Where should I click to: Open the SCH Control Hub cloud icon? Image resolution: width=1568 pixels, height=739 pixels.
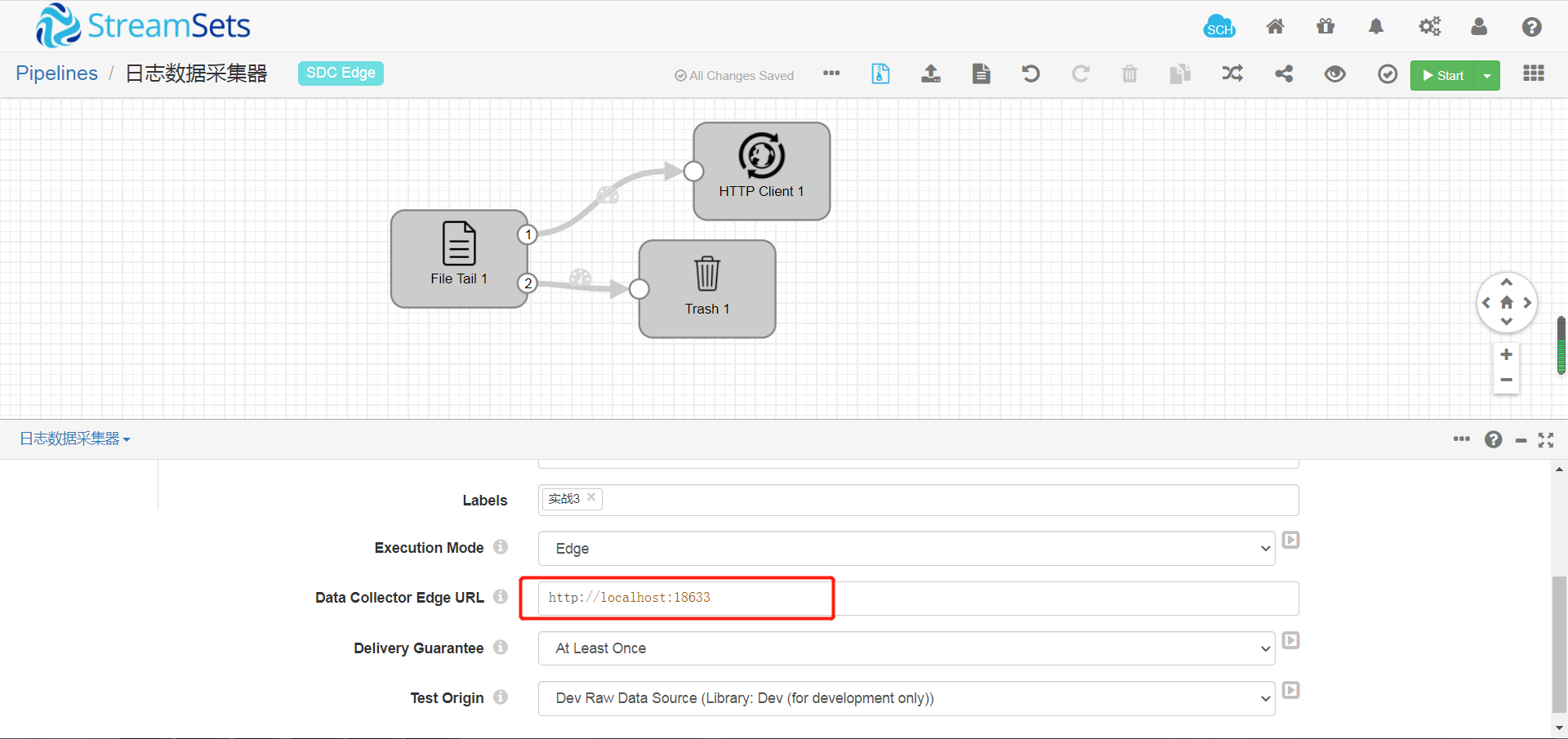1219,27
